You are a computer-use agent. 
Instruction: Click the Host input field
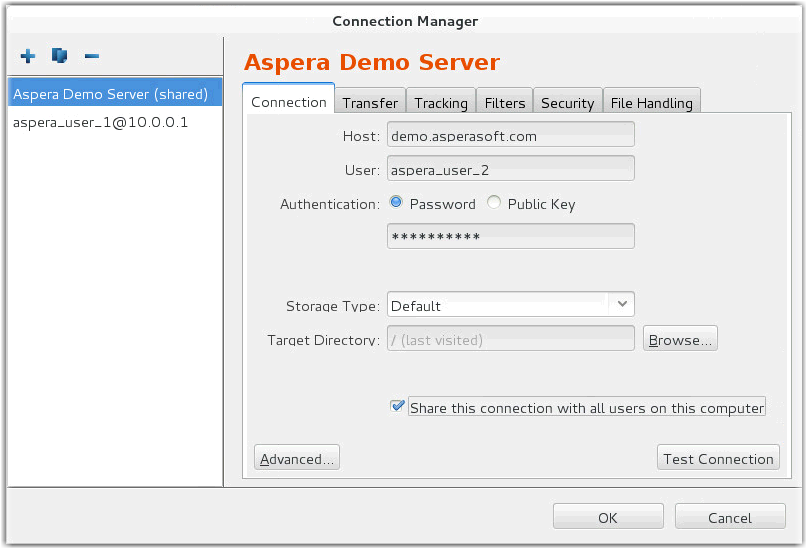511,135
